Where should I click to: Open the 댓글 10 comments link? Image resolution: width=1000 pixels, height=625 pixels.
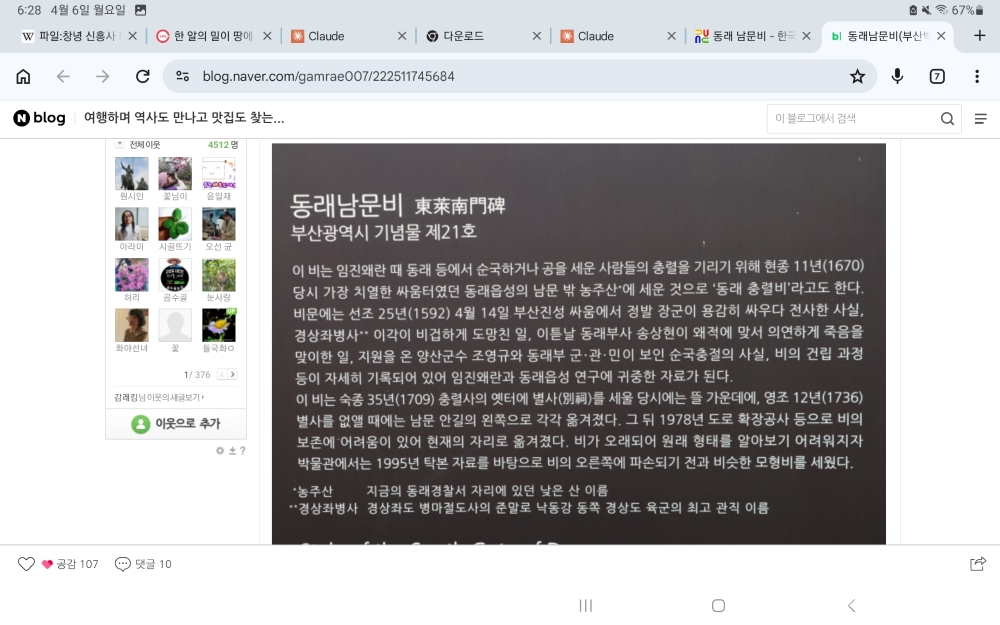point(144,564)
